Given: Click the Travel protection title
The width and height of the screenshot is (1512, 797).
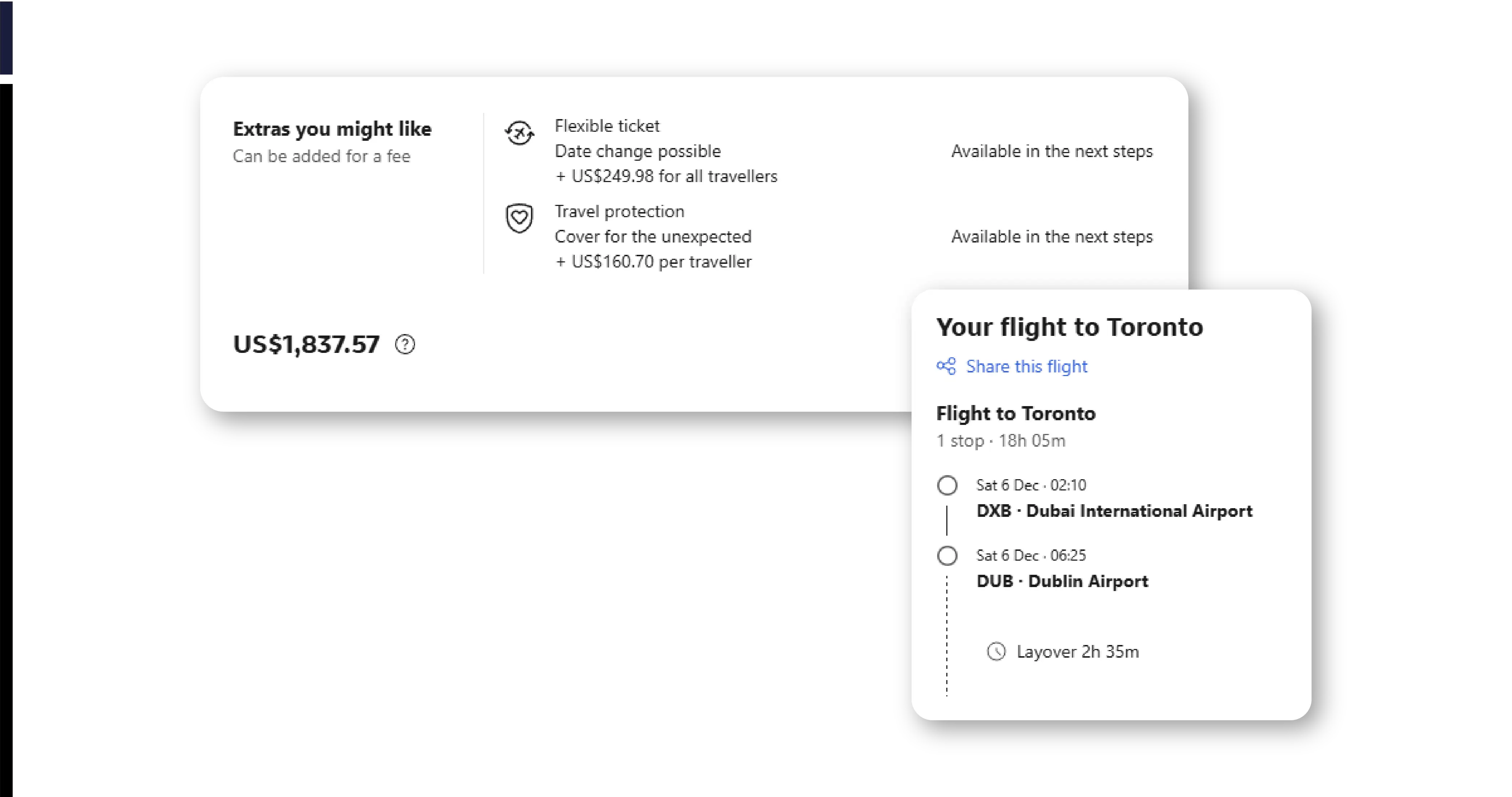Looking at the screenshot, I should pyautogui.click(x=619, y=211).
